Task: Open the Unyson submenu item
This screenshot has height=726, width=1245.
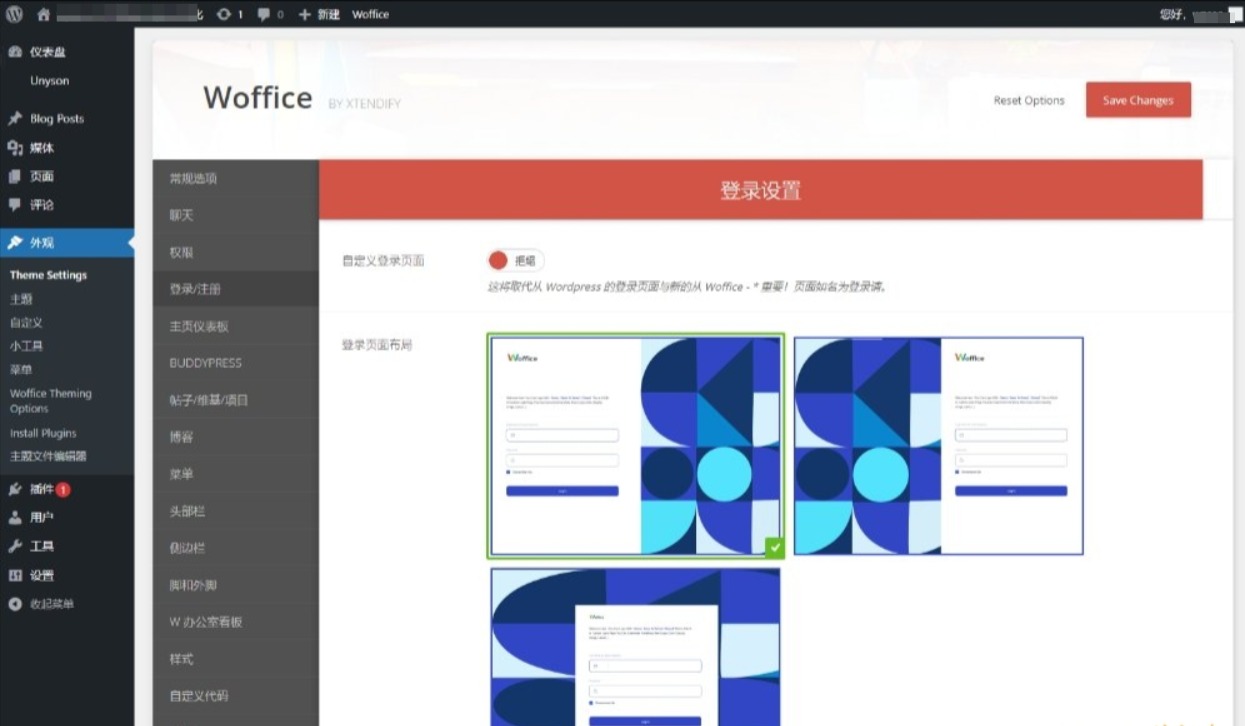Action: coord(49,81)
